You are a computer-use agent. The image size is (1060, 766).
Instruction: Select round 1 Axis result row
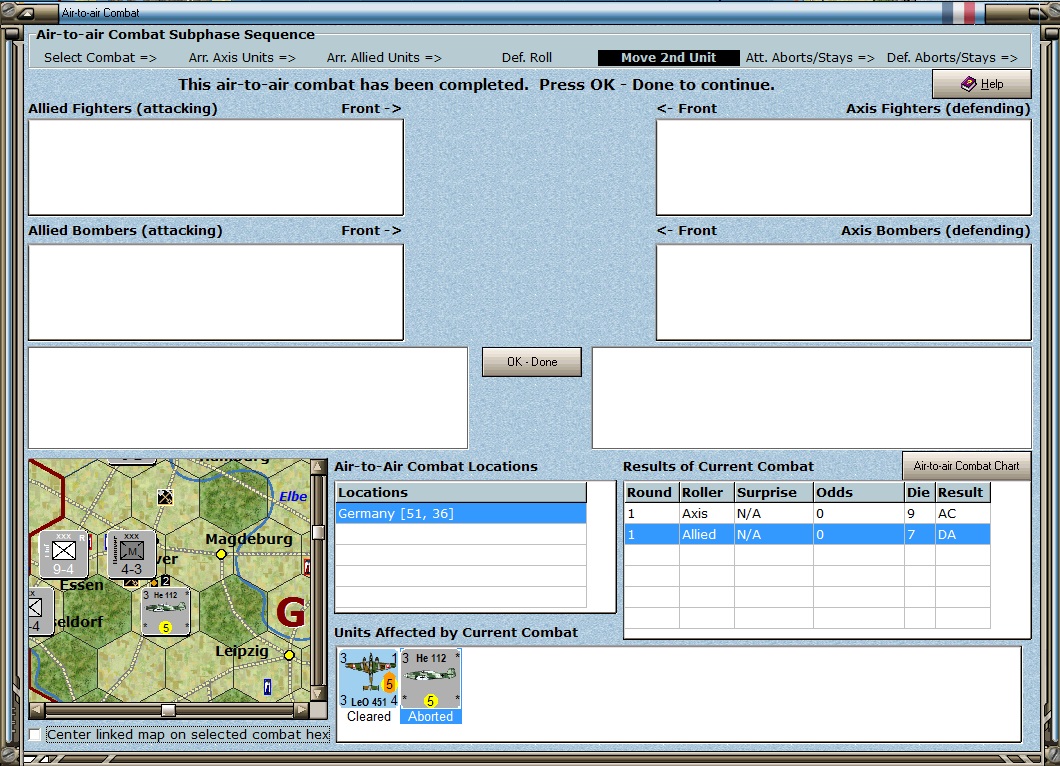coord(807,514)
